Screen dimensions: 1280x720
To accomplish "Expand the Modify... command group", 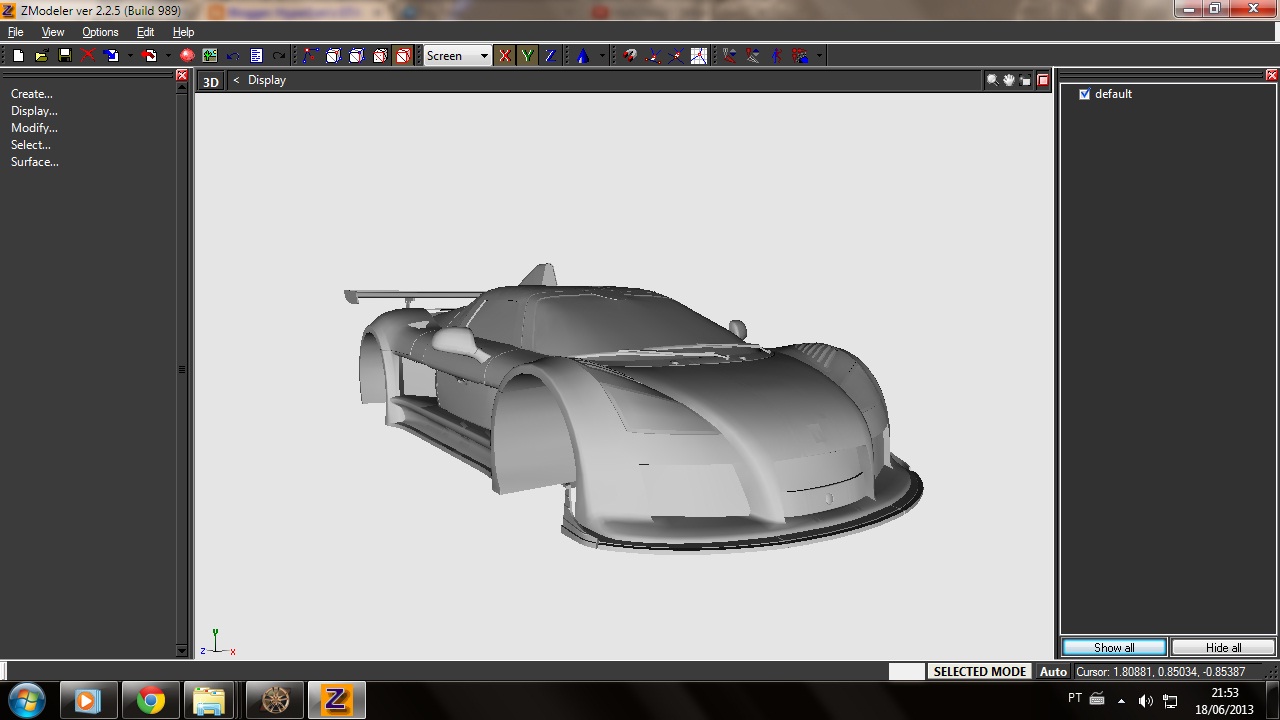I will coord(34,128).
